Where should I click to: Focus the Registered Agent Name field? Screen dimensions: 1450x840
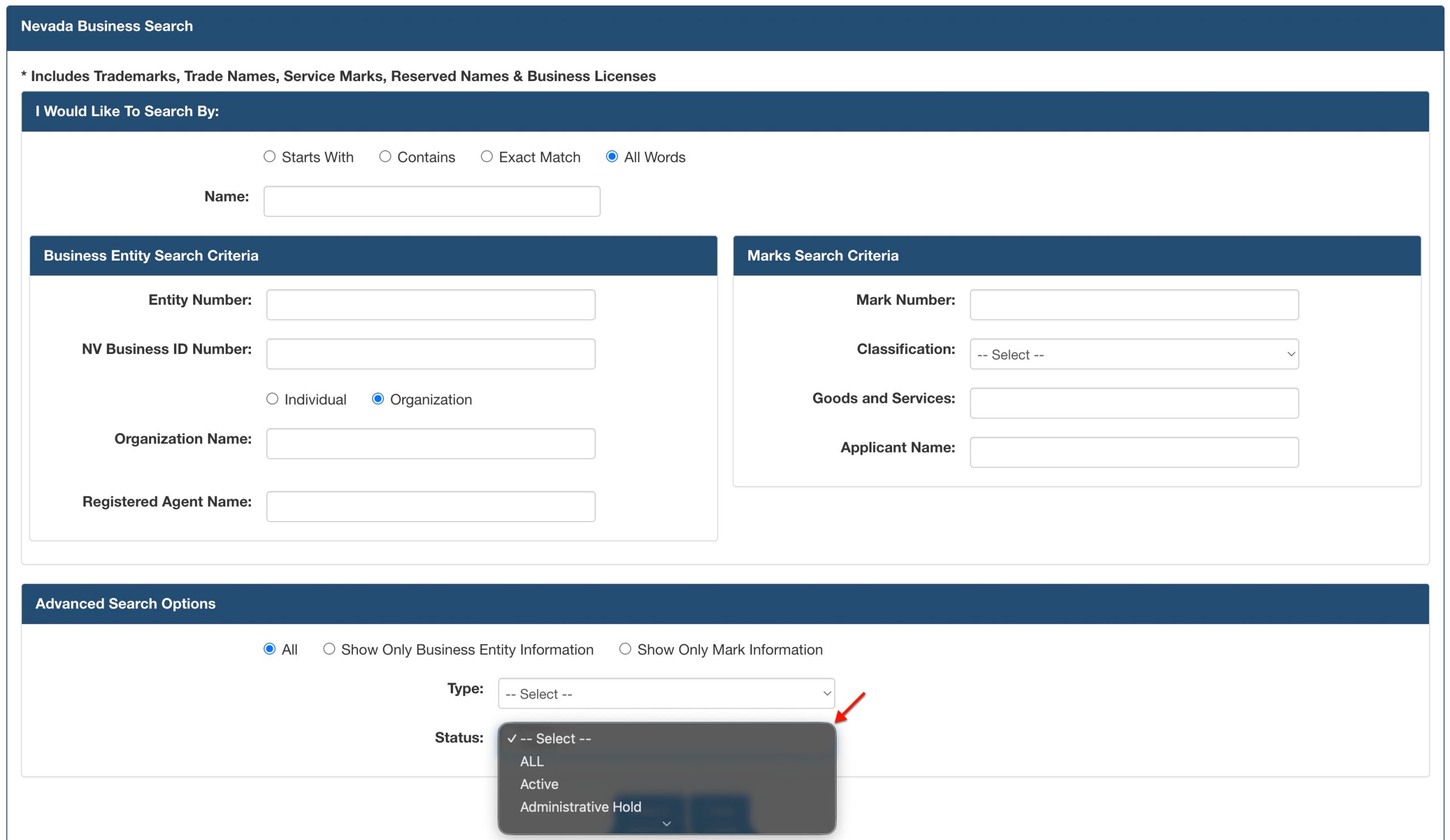pyautogui.click(x=430, y=506)
